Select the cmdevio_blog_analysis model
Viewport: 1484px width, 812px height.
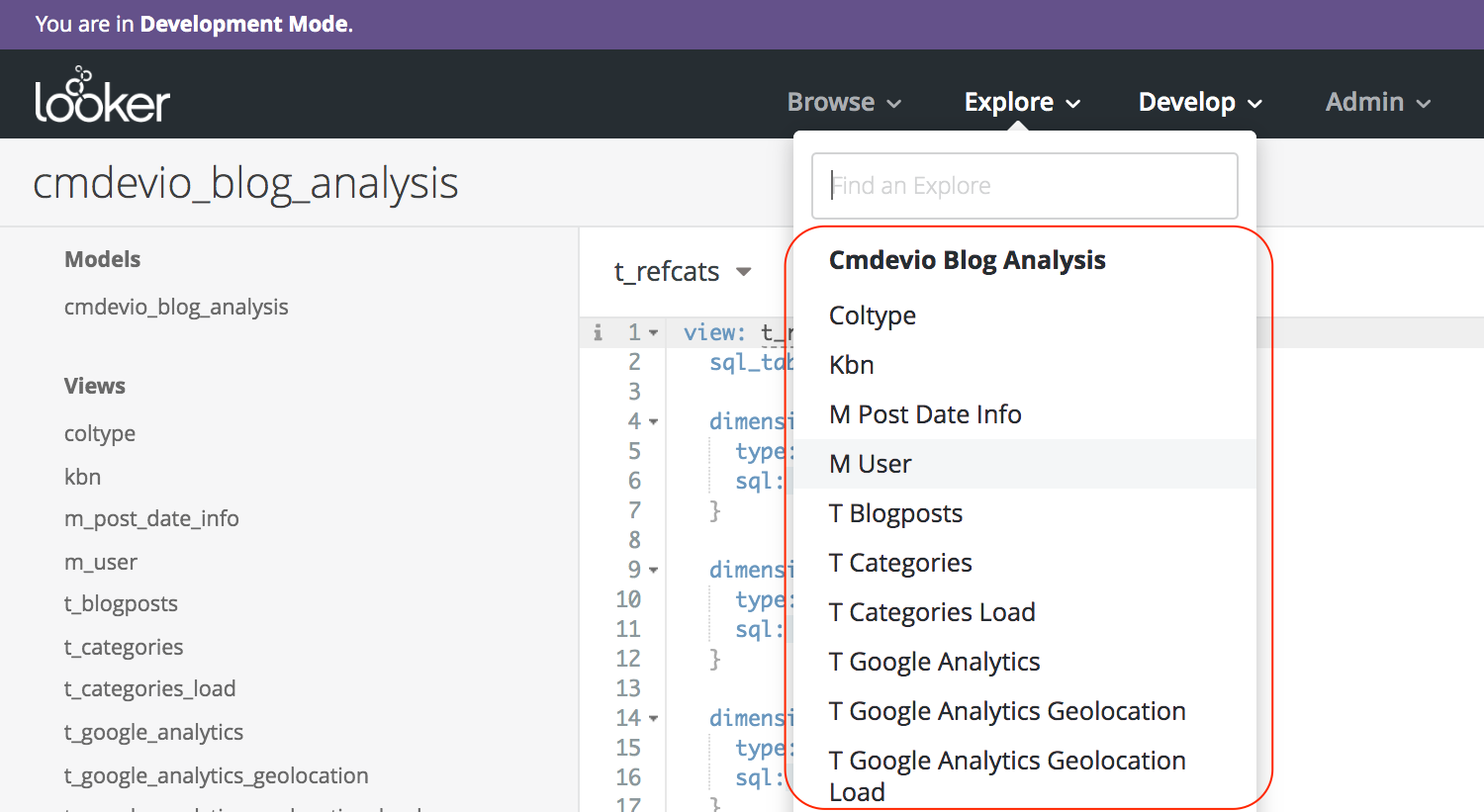tap(176, 307)
